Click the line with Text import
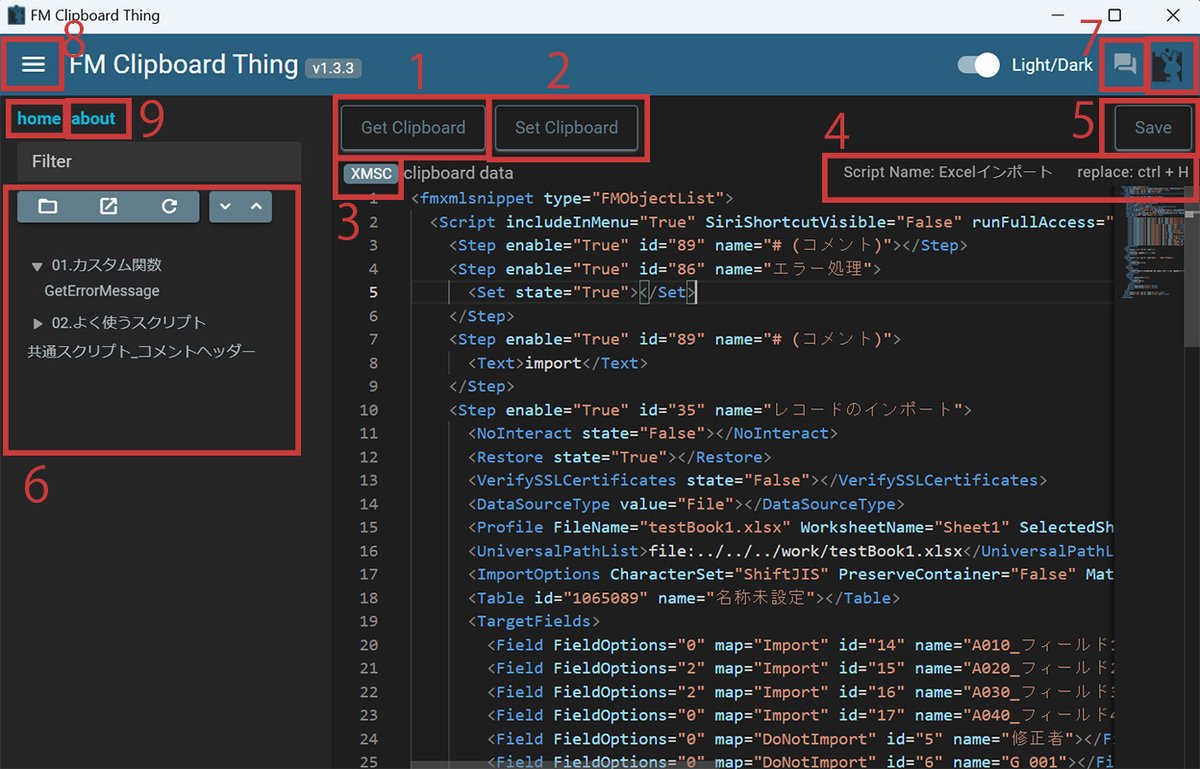Screen dimensions: 1200x769 click(558, 363)
